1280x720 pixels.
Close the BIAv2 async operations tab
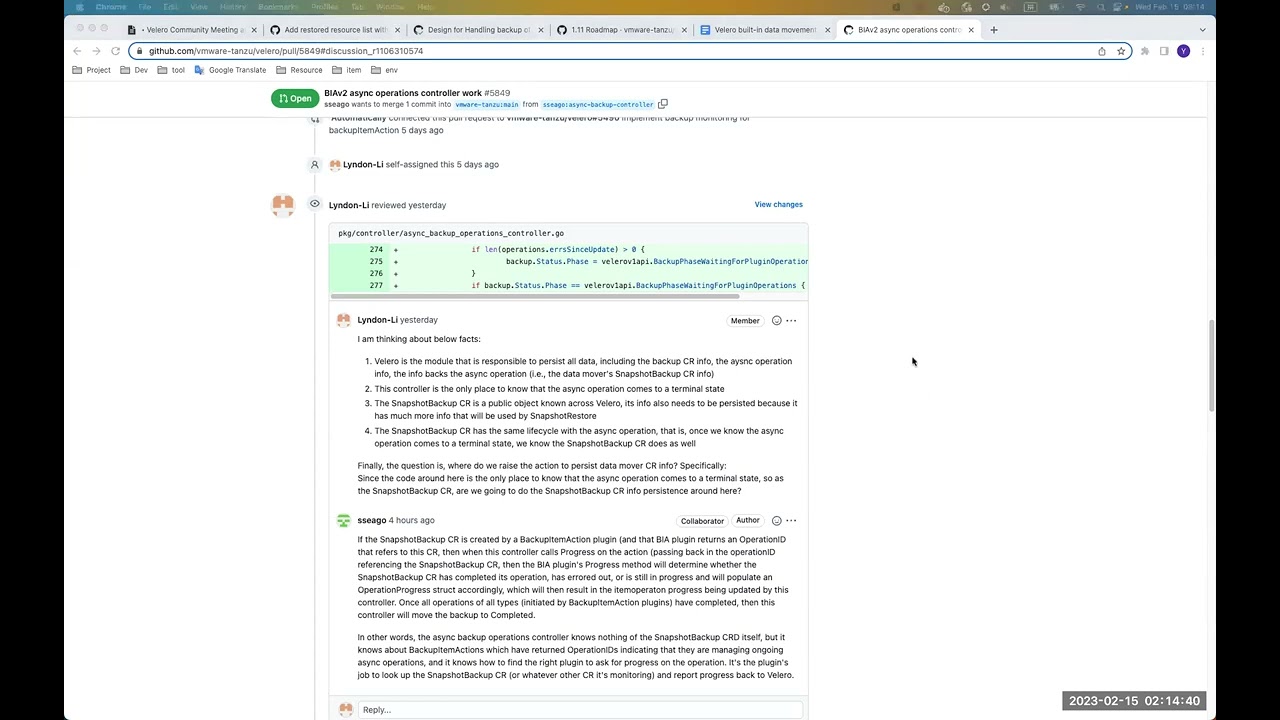click(970, 30)
